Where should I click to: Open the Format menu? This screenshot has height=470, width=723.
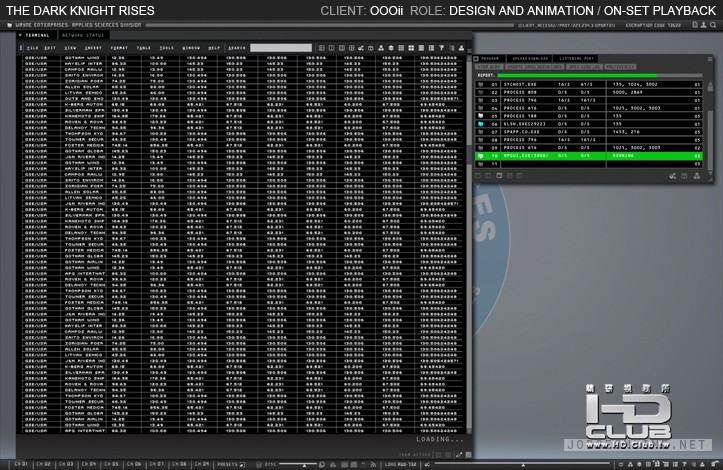point(119,48)
